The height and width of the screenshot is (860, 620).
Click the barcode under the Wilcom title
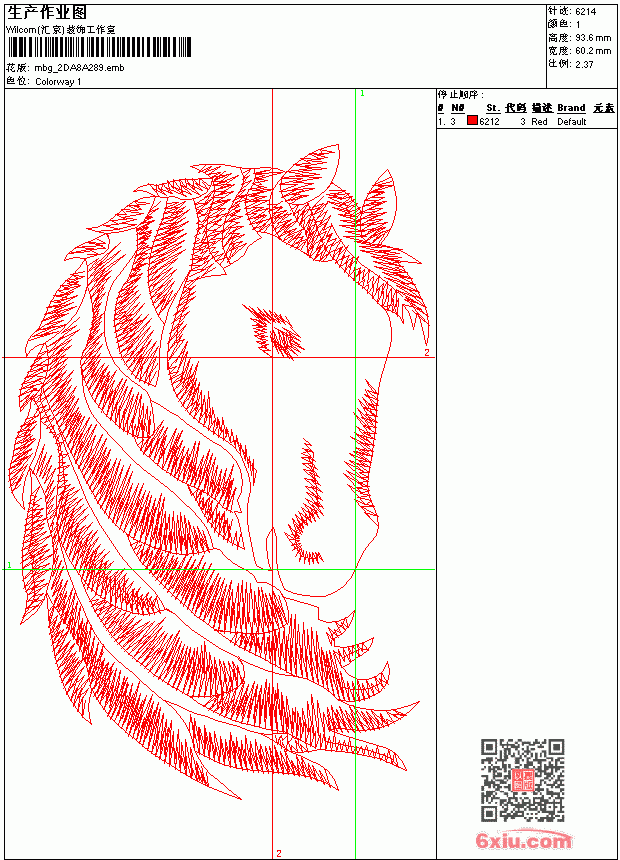point(99,47)
